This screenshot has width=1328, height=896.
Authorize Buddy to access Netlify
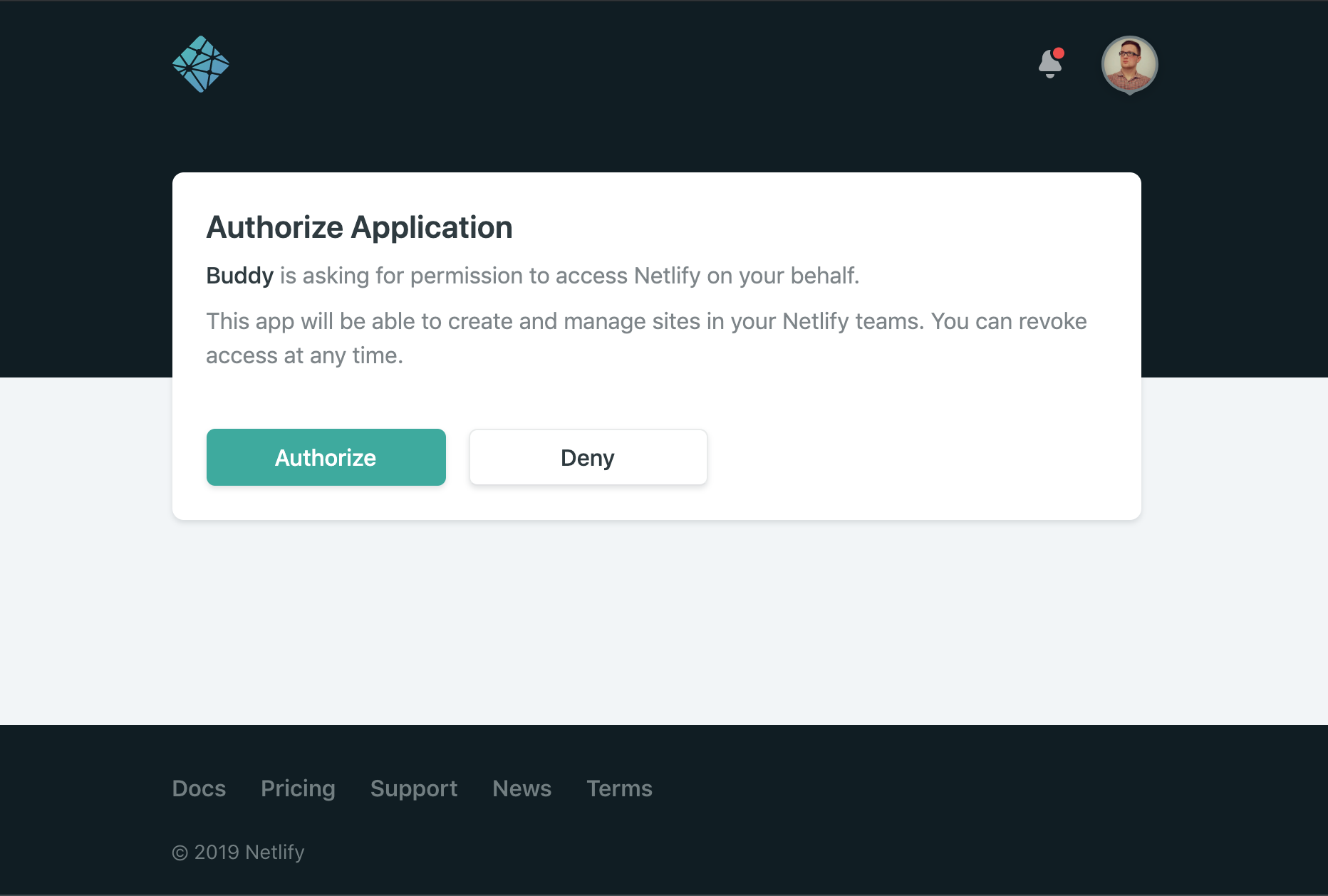click(326, 457)
